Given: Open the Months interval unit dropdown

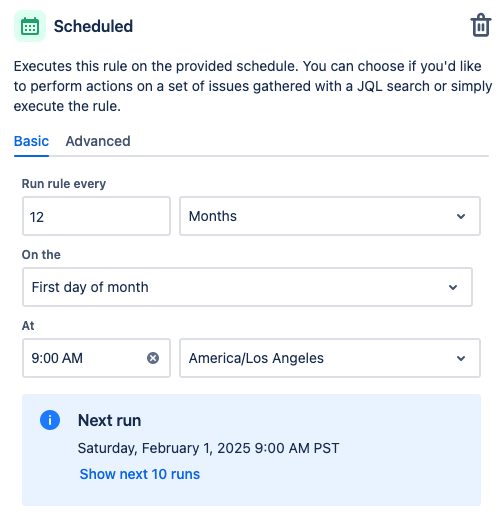Looking at the screenshot, I should pyautogui.click(x=330, y=216).
